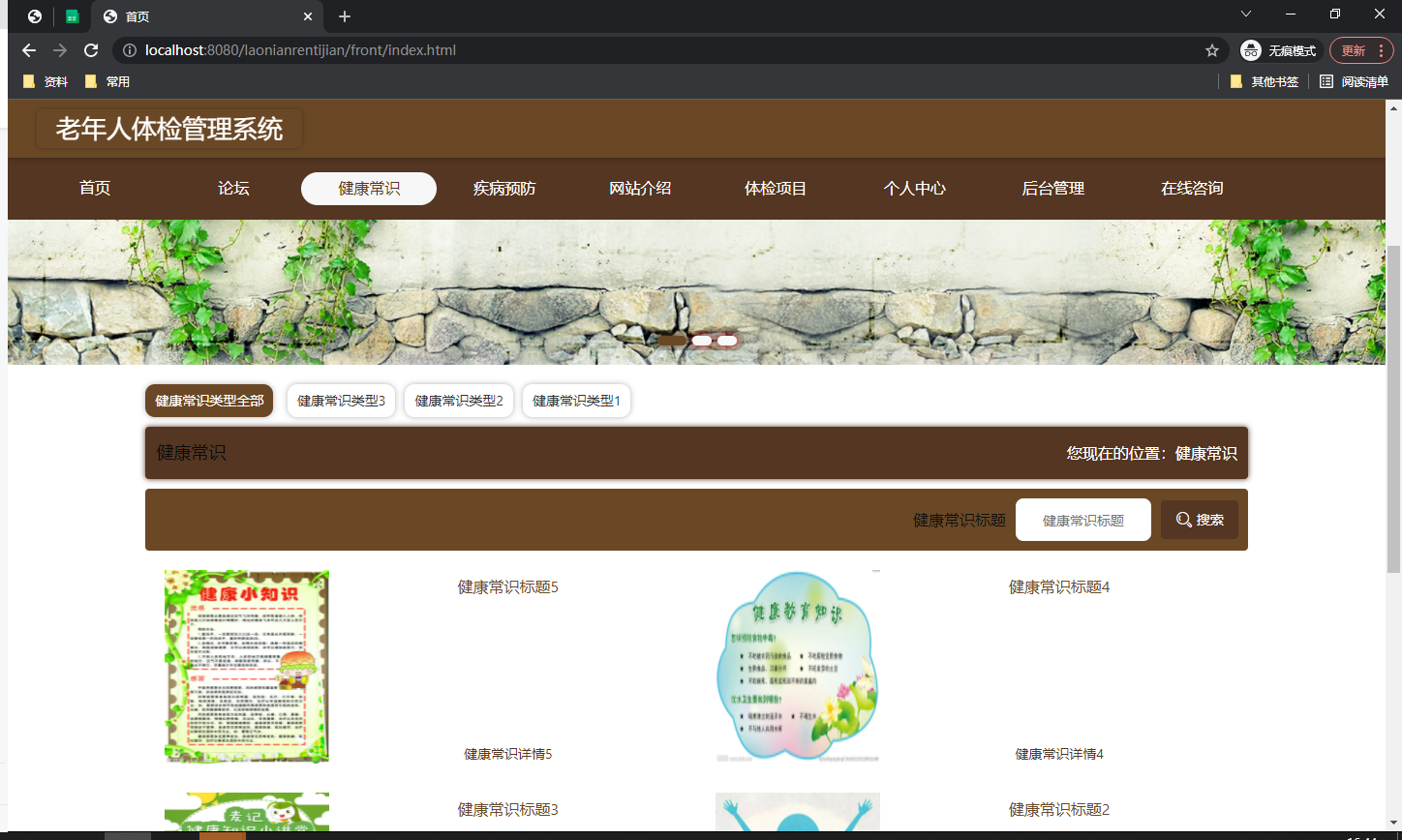Filter by 健康常识类型1
Viewport: 1402px width, 840px height.
pos(576,401)
